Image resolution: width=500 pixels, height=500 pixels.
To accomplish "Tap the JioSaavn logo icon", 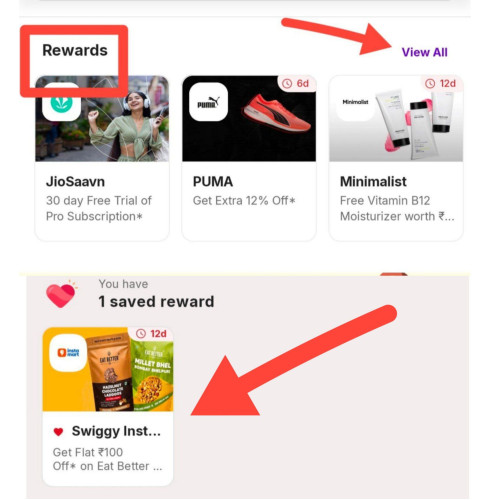I will (62, 102).
